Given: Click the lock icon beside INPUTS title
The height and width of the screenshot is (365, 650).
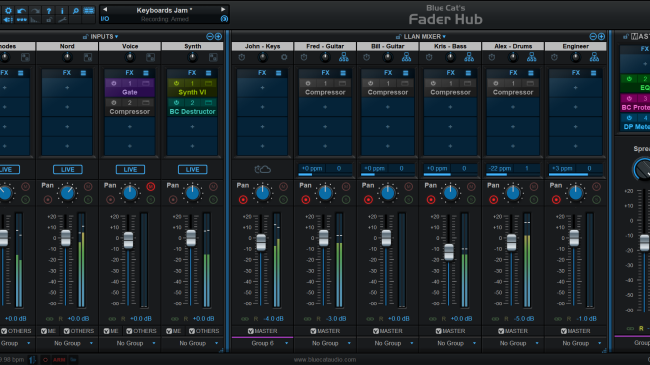Looking at the screenshot, I should tap(85, 36).
